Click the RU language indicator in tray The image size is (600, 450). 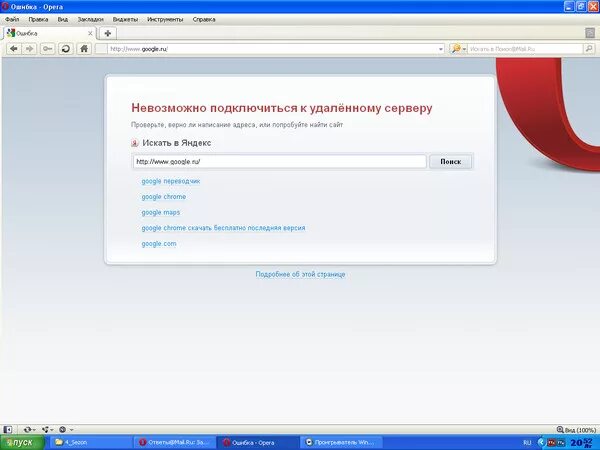pos(527,443)
